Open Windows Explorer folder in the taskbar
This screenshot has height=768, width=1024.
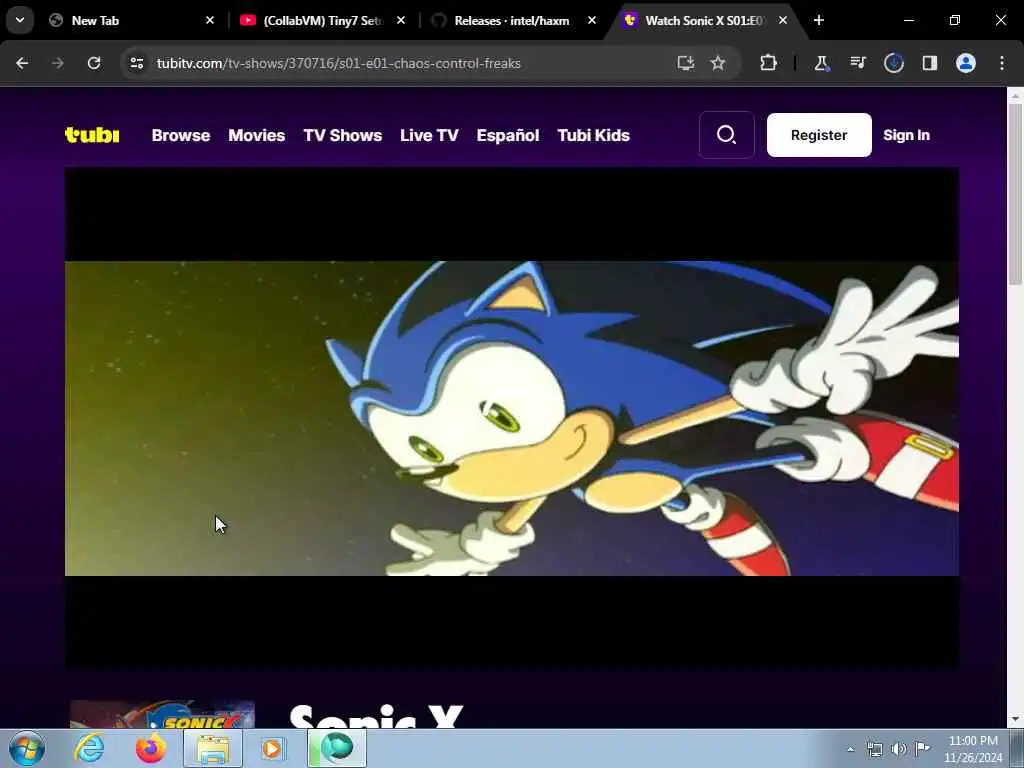[213, 748]
